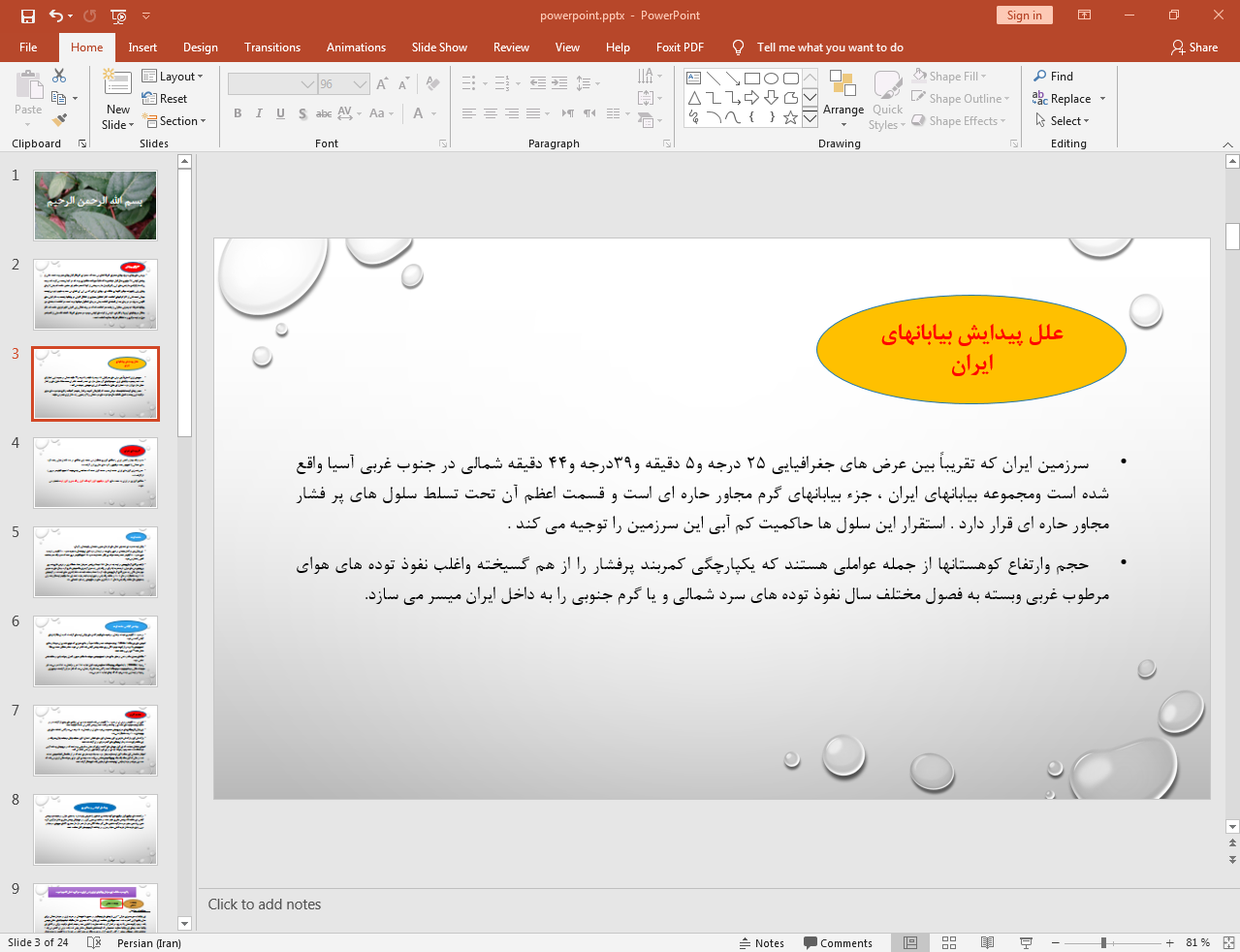Screen dimensions: 1240x952
Task: Click the Replace button
Action: coord(1069,99)
